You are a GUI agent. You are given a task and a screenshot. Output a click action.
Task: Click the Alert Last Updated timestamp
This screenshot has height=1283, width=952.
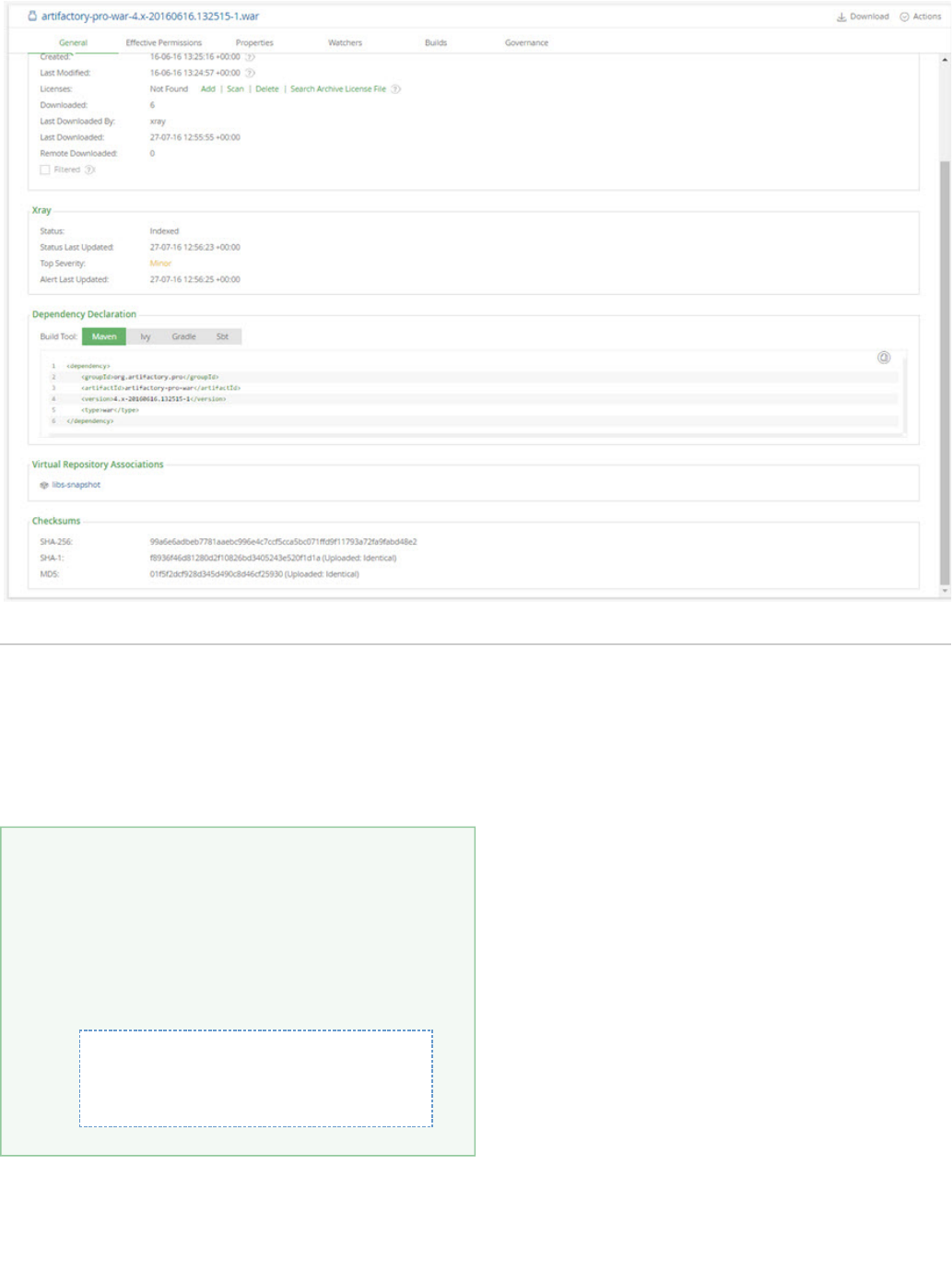point(194,279)
